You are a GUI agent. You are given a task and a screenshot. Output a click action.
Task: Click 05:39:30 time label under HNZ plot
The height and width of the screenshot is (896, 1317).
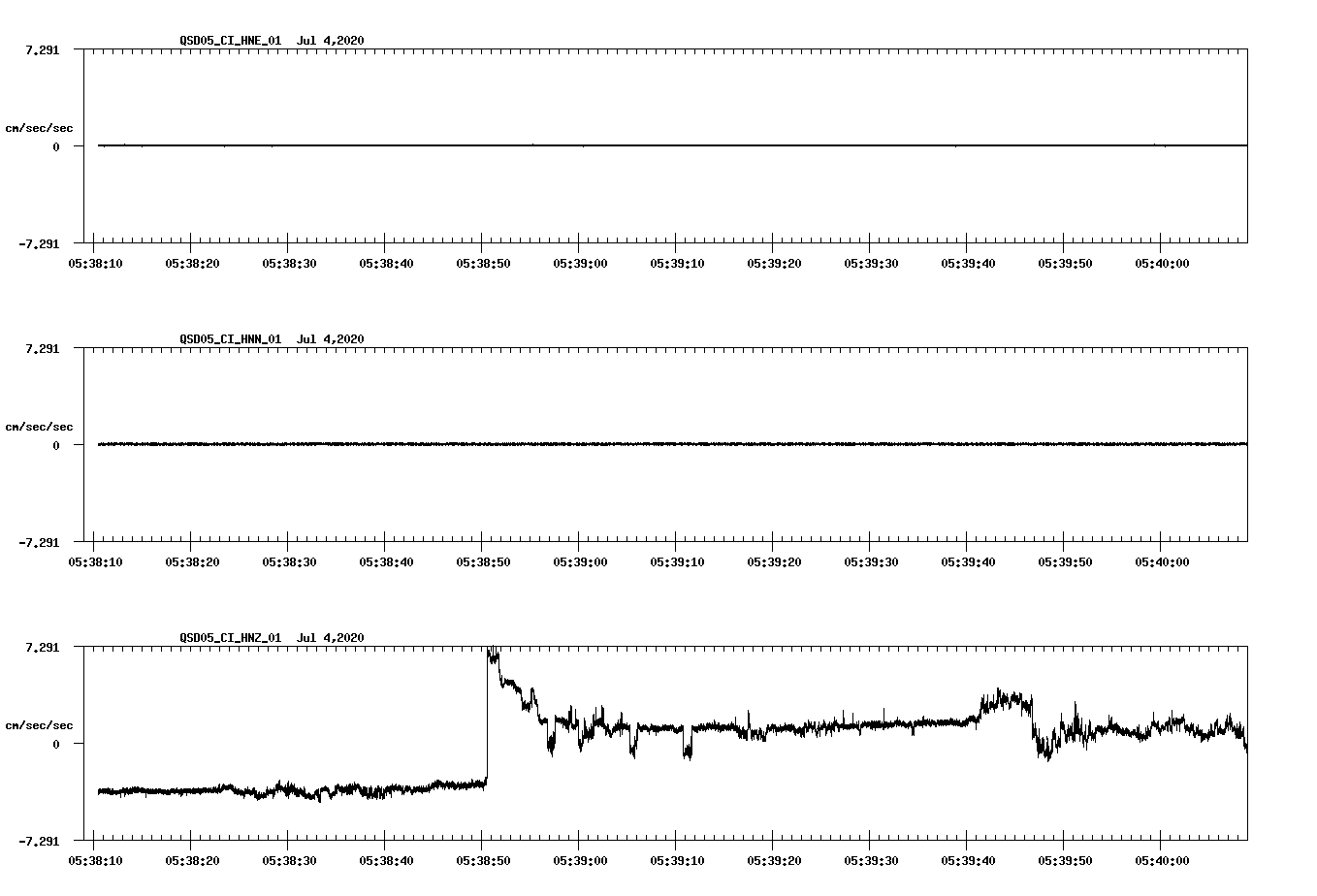pyautogui.click(x=871, y=860)
